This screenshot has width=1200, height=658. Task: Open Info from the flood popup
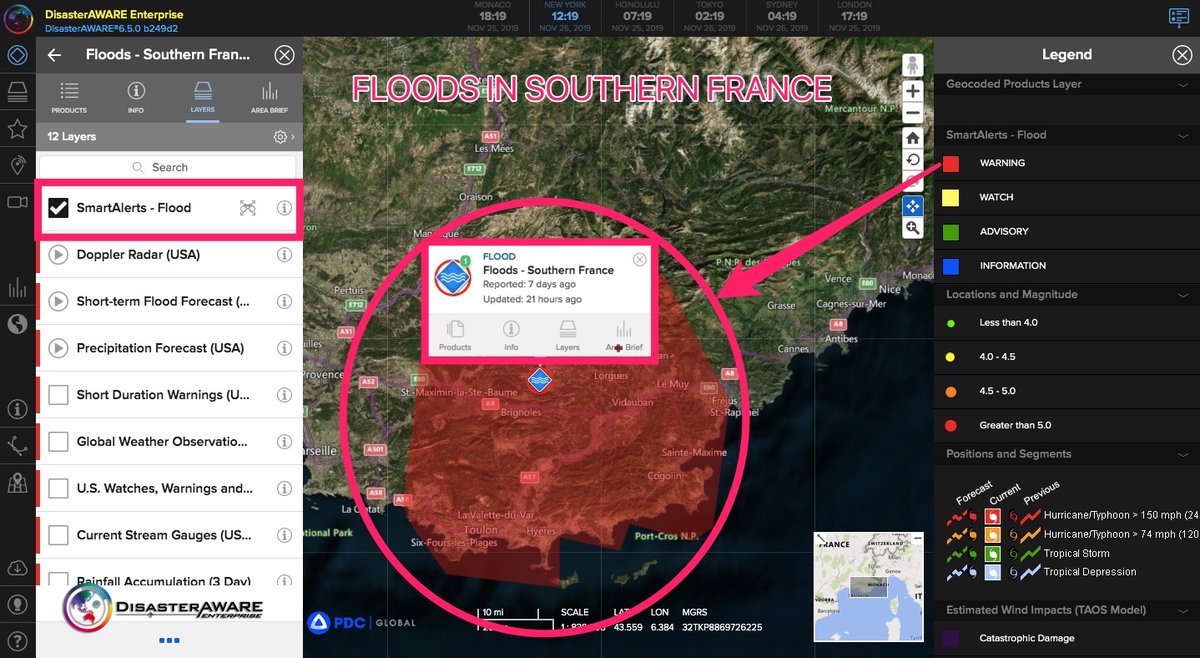511,336
